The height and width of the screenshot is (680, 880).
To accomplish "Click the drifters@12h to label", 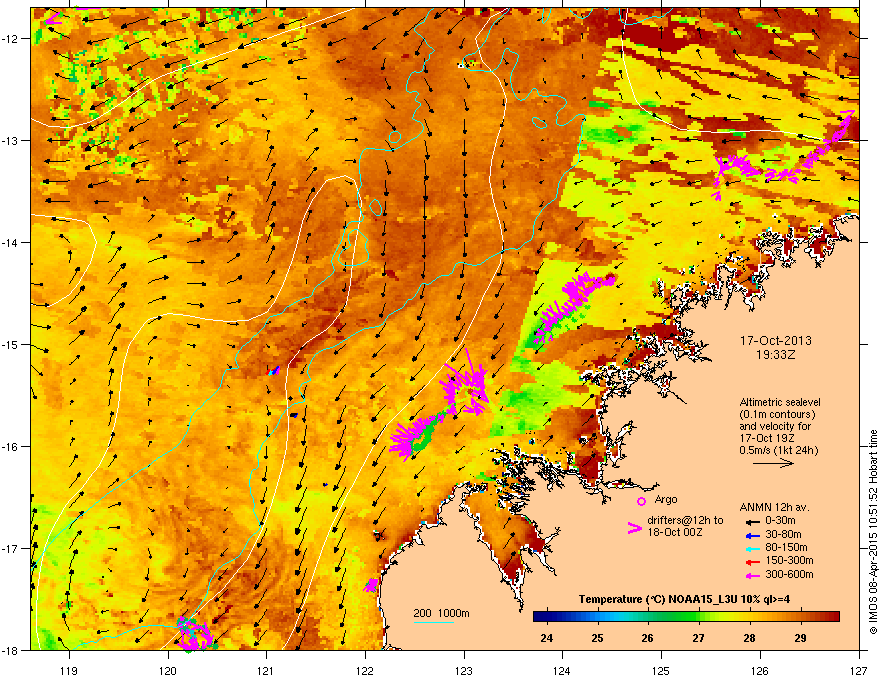I will point(685,520).
